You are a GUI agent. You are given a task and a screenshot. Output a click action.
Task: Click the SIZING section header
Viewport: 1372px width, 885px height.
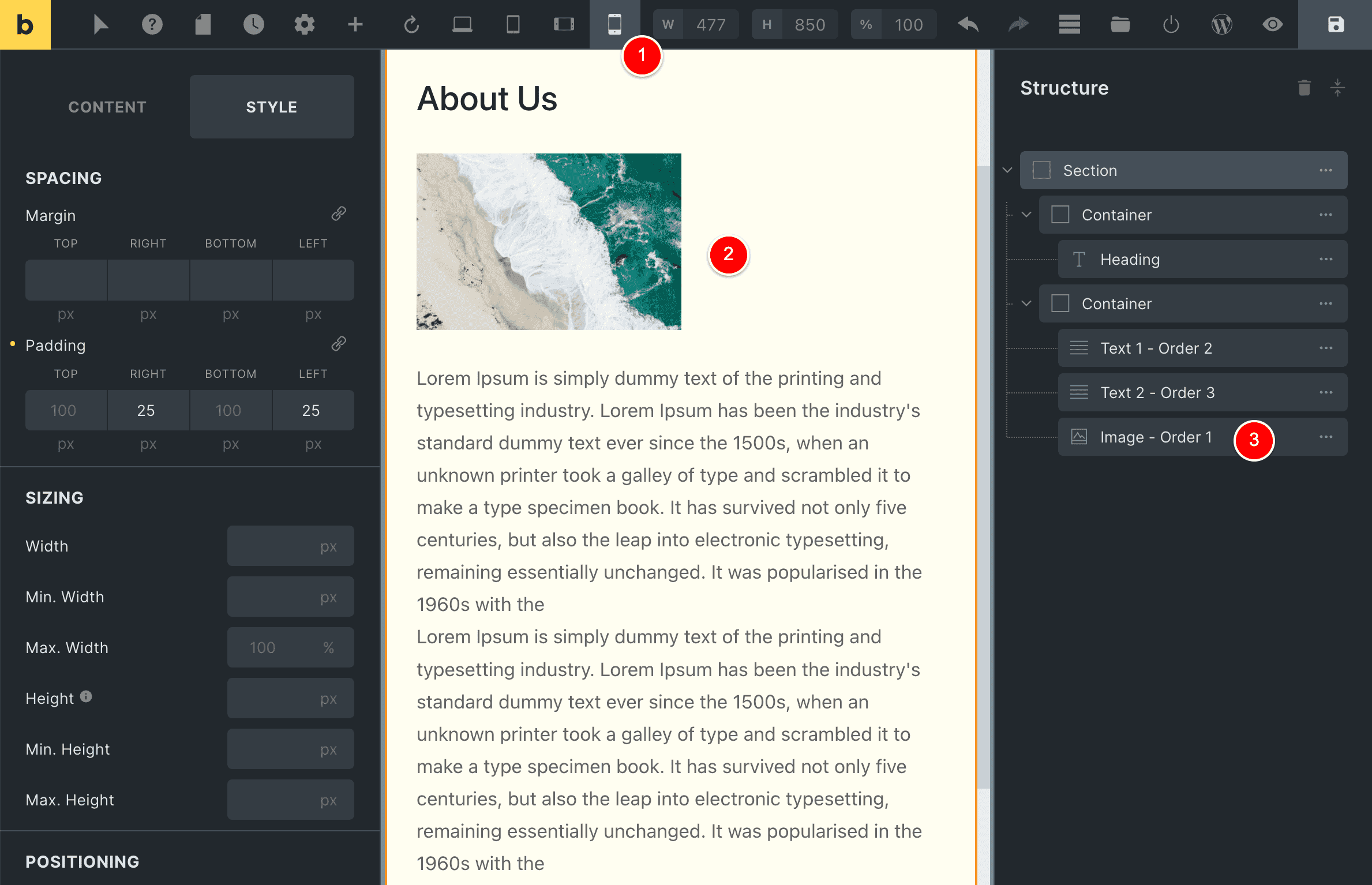[54, 497]
